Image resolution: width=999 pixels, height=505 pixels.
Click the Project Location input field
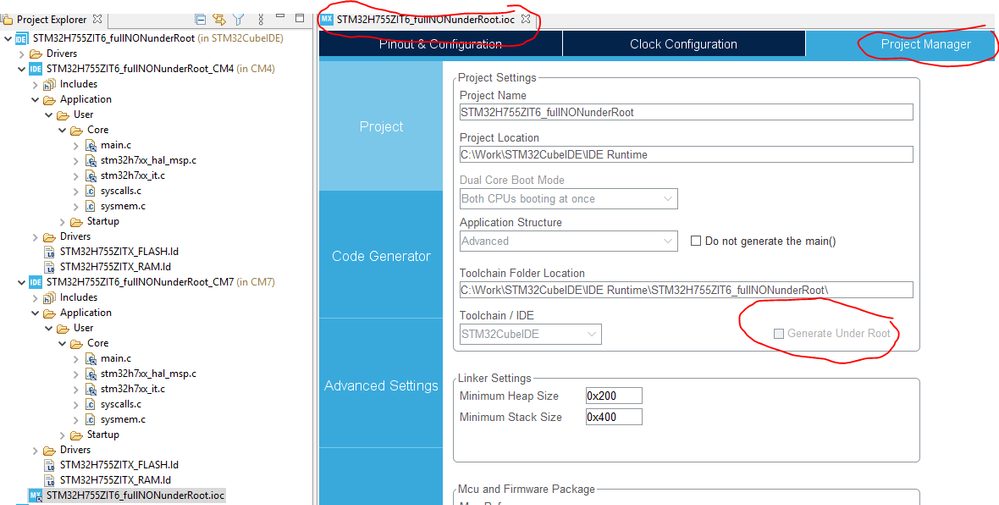(x=686, y=154)
